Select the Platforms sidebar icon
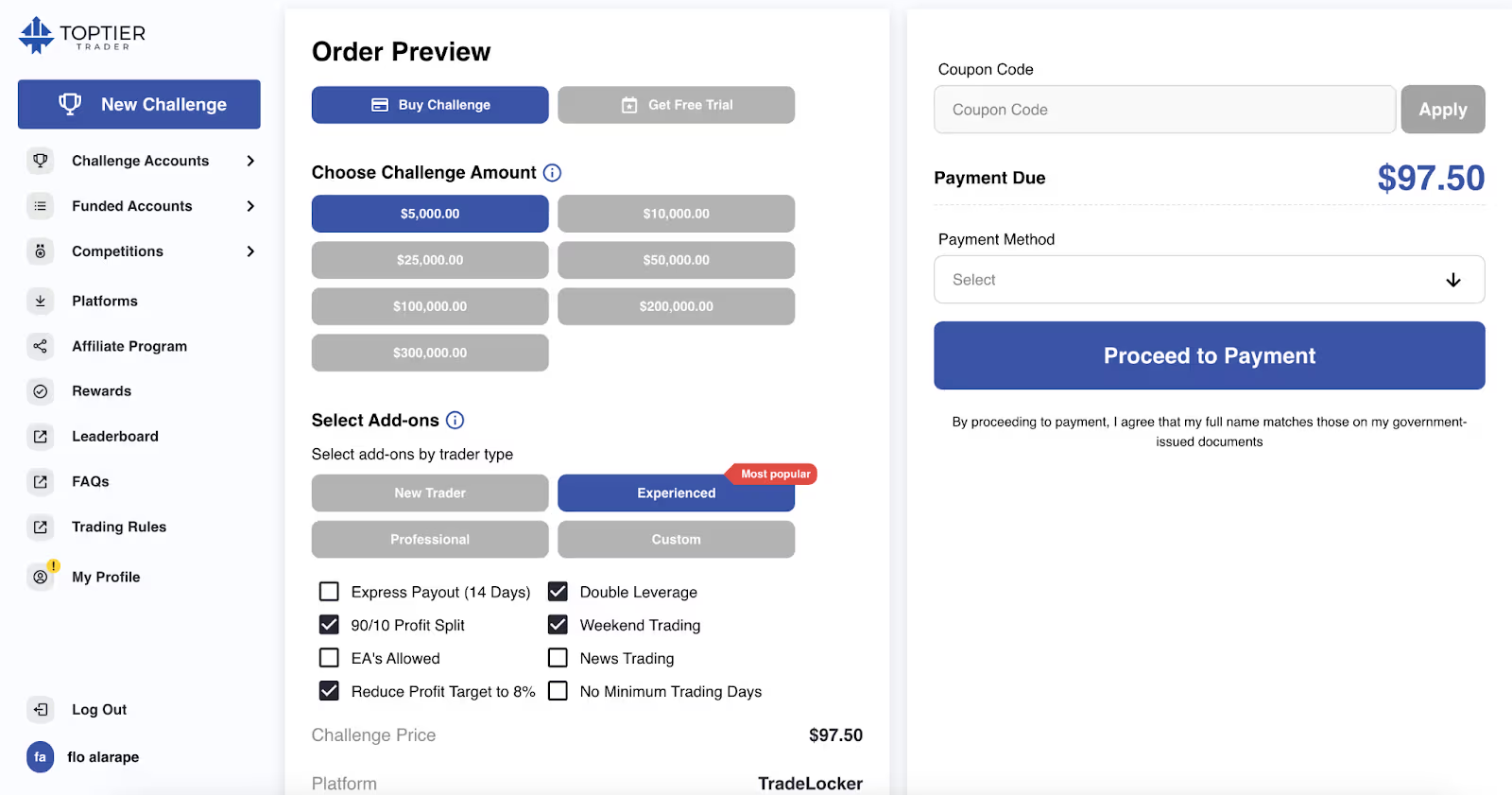The height and width of the screenshot is (795, 1512). click(x=40, y=301)
